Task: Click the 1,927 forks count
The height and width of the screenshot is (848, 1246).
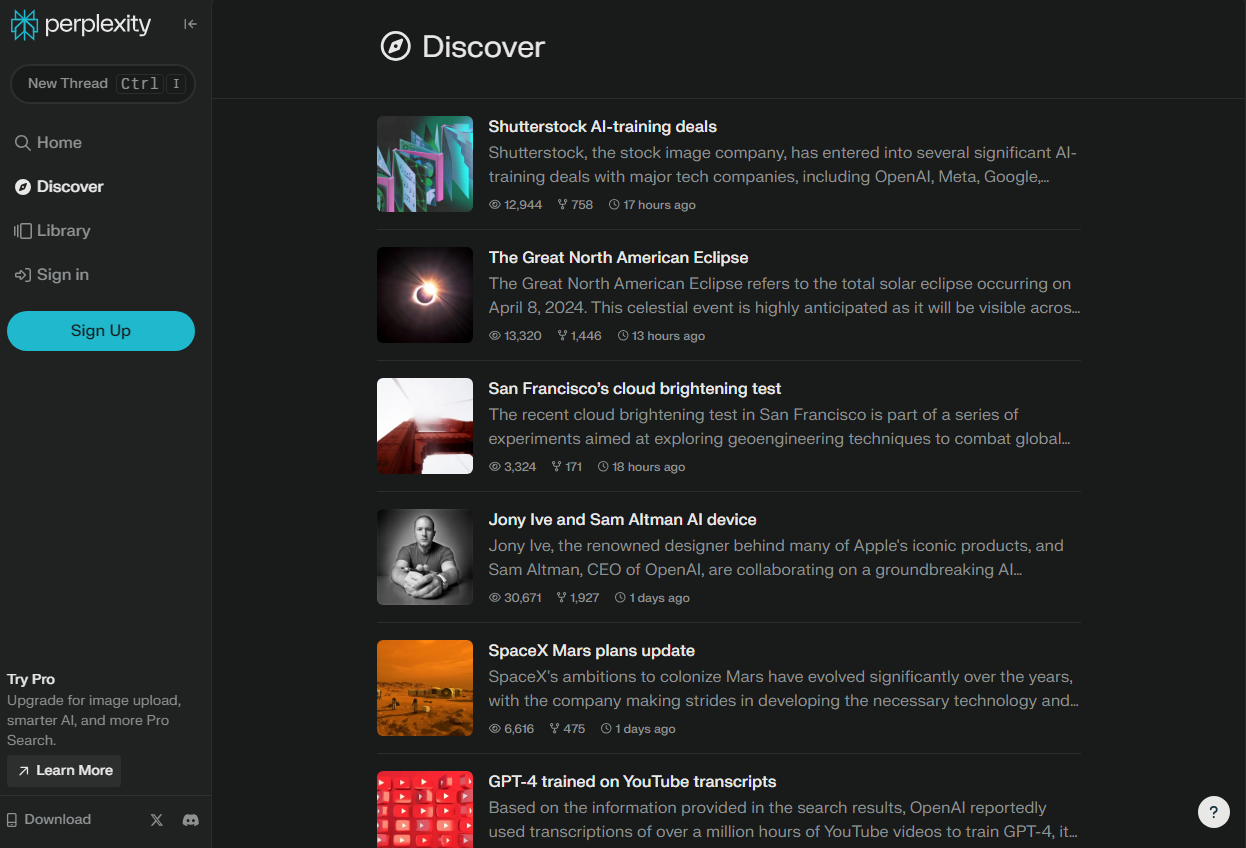Action: (578, 598)
